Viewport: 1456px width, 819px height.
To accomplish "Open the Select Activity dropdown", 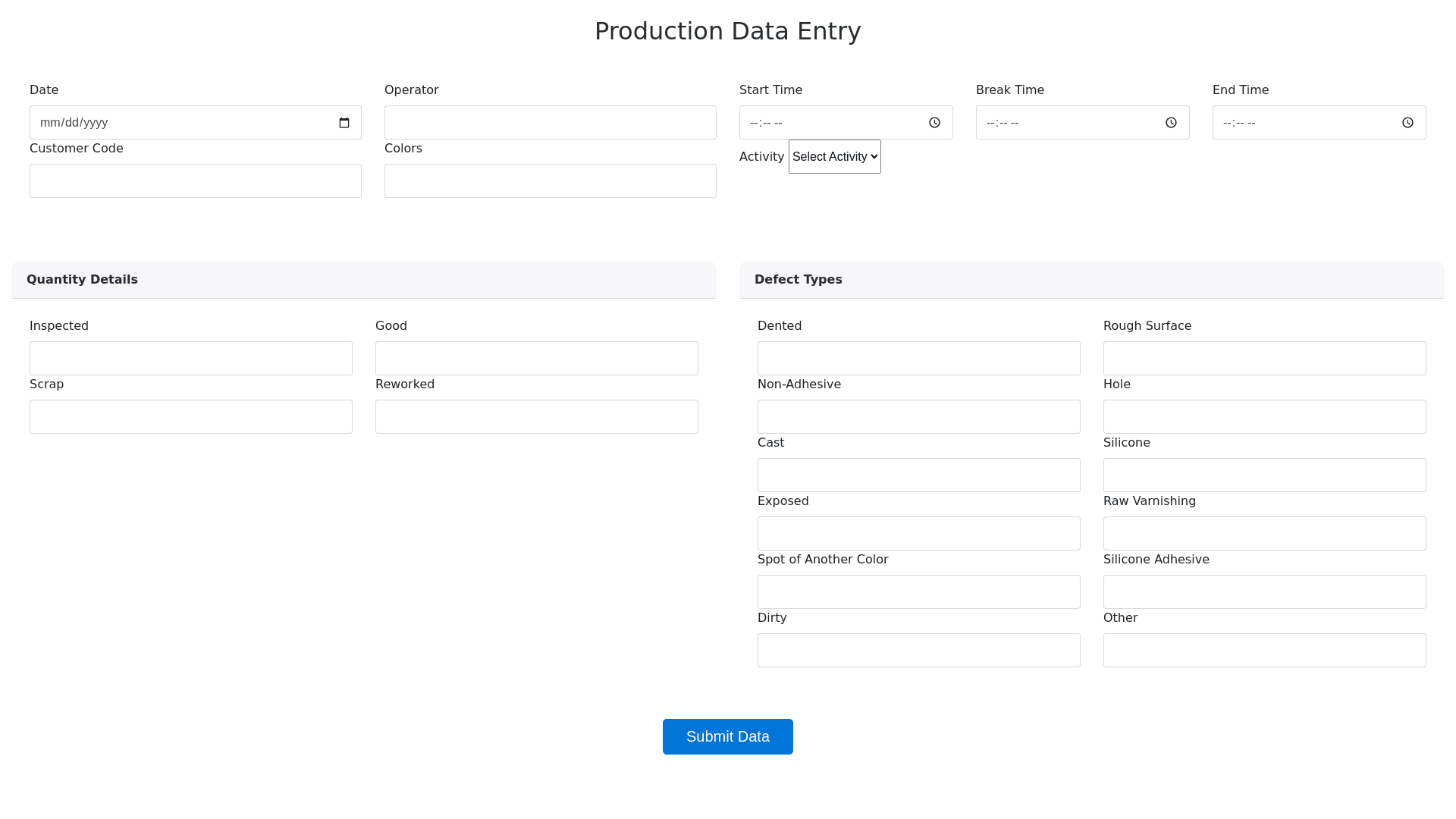I will pos(834,157).
